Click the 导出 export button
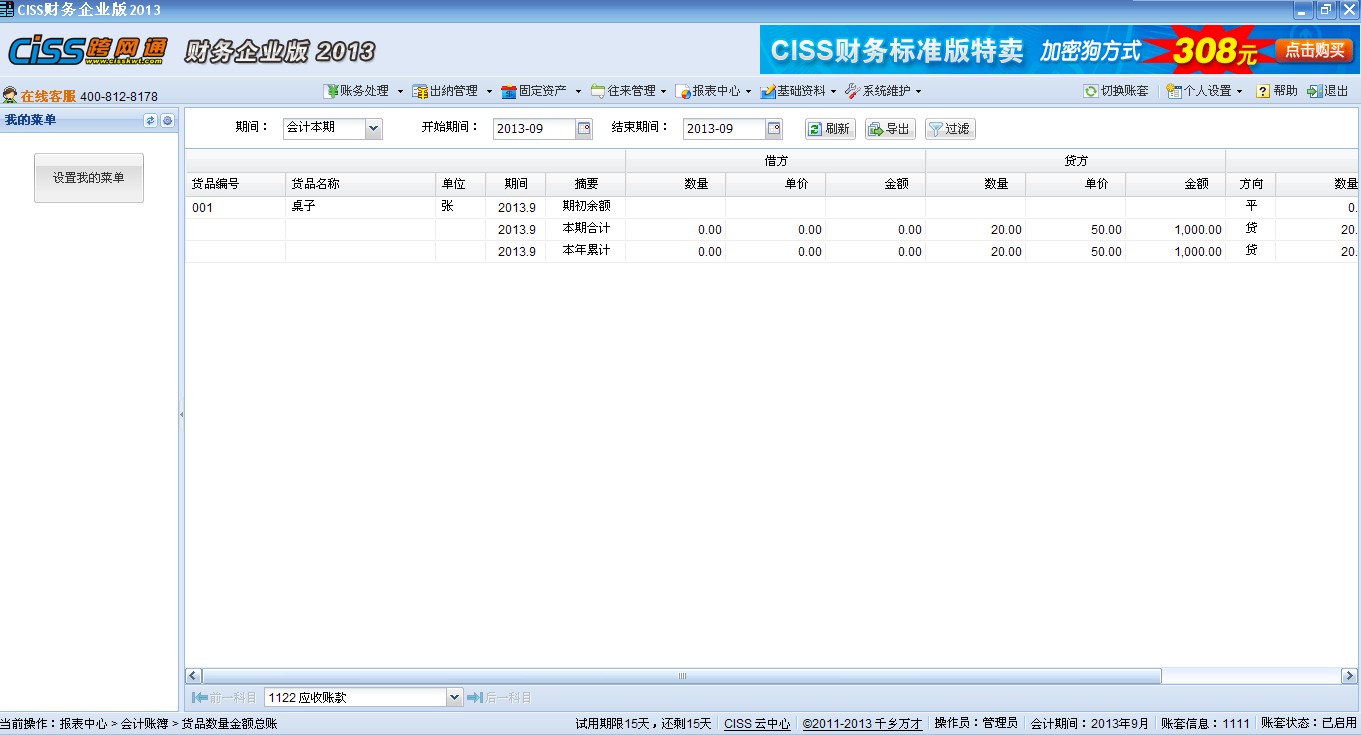The width and height of the screenshot is (1361, 735). pos(889,129)
